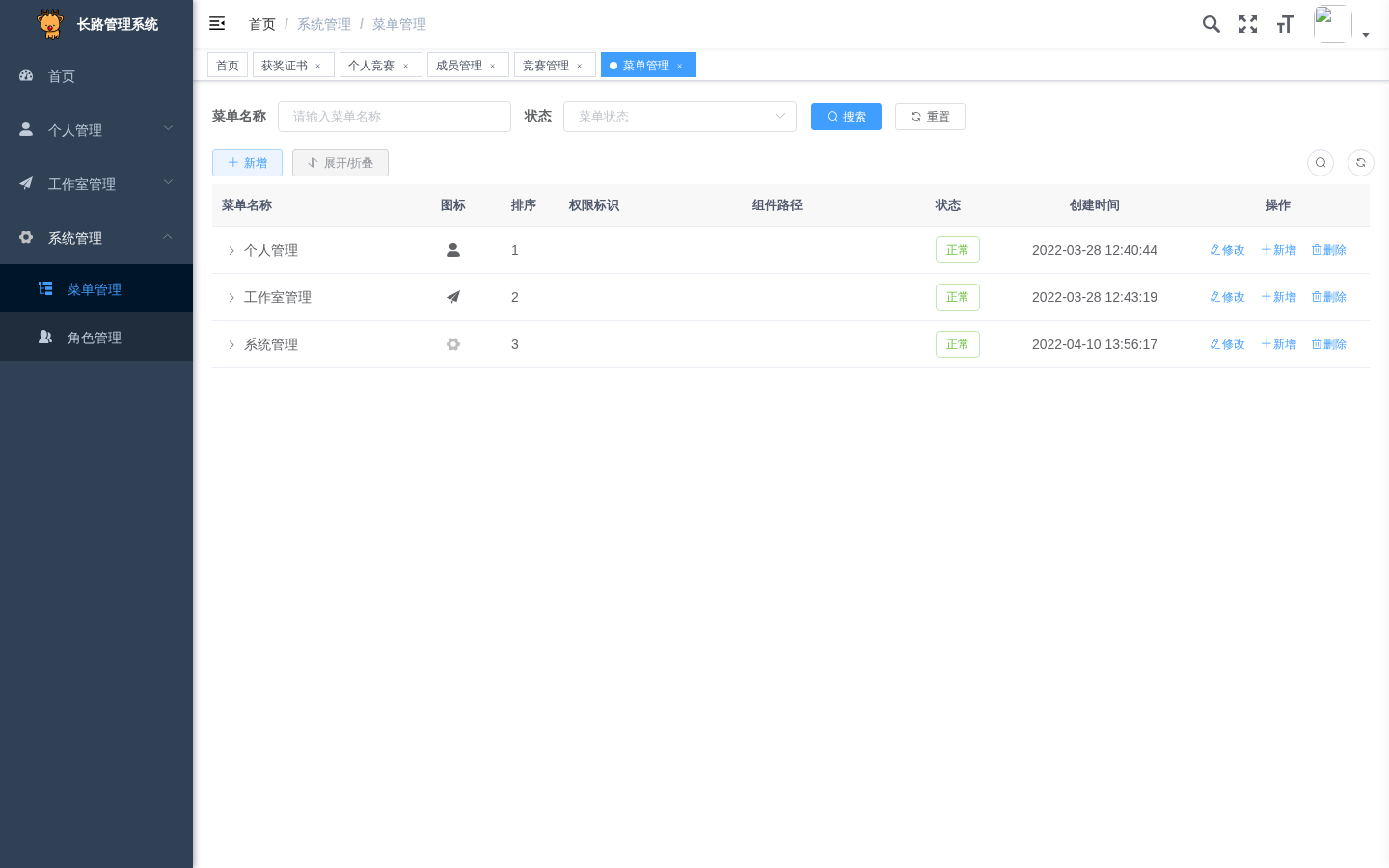Viewport: 1389px width, 868px height.
Task: Click the user icon in 个人管理 row
Action: (x=453, y=250)
